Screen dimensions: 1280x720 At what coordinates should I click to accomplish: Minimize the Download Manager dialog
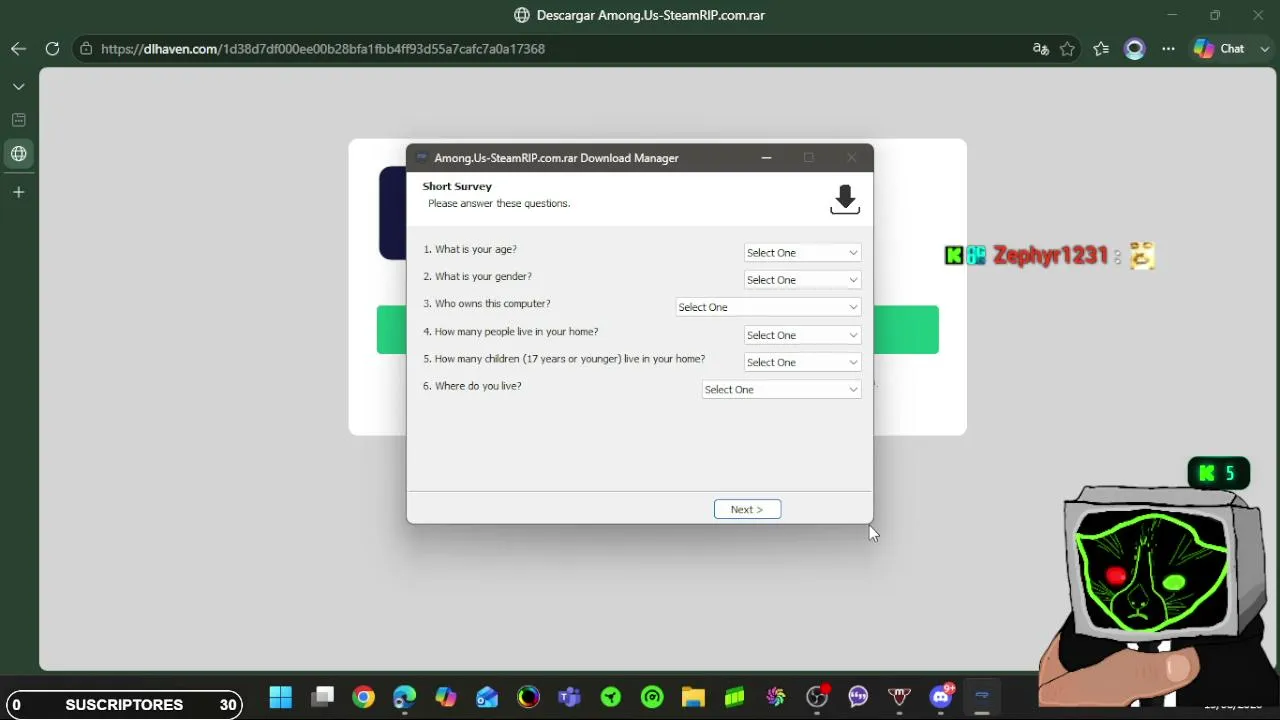[x=766, y=158]
